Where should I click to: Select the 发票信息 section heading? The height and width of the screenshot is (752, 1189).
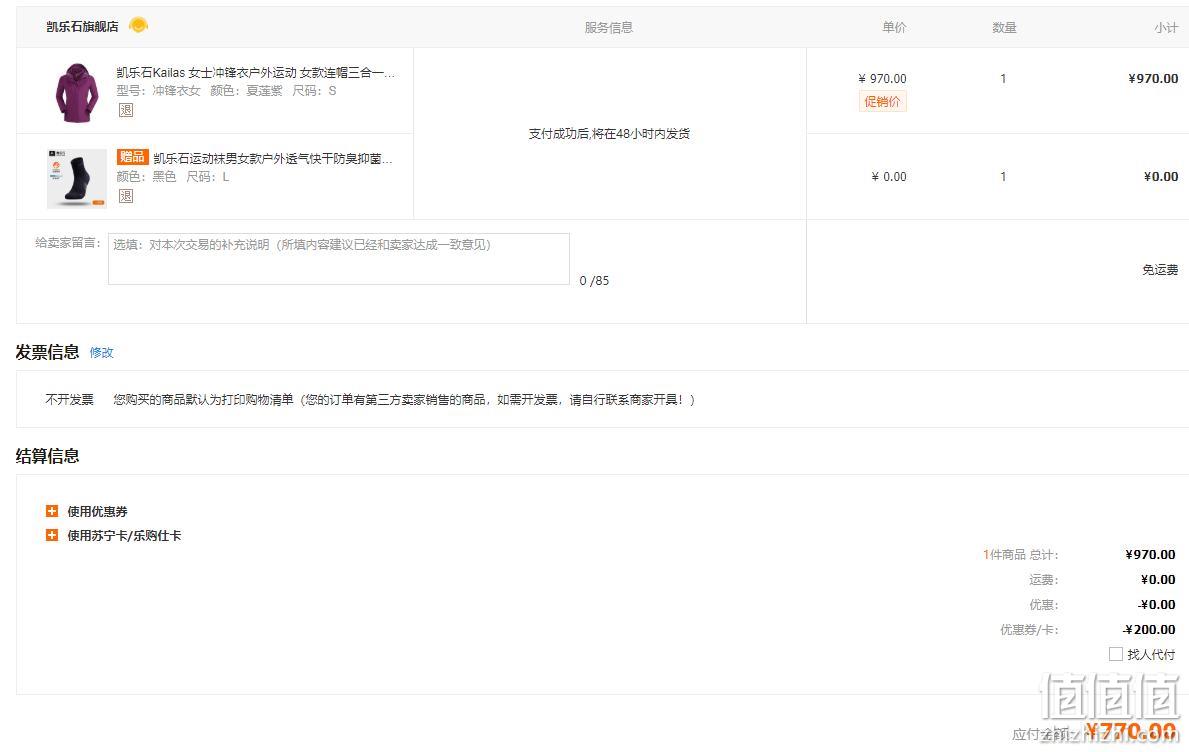(x=48, y=352)
